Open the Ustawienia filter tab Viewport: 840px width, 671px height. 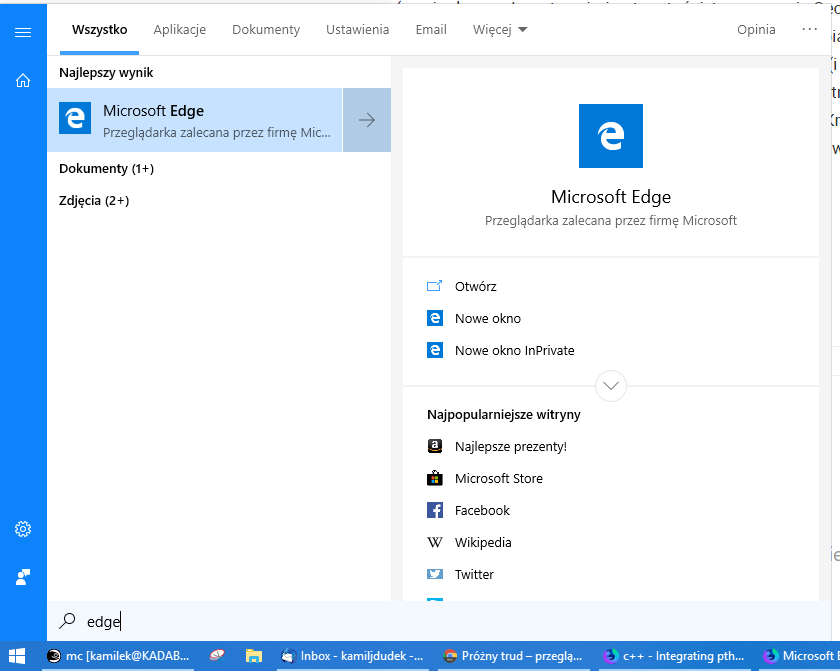click(x=357, y=29)
